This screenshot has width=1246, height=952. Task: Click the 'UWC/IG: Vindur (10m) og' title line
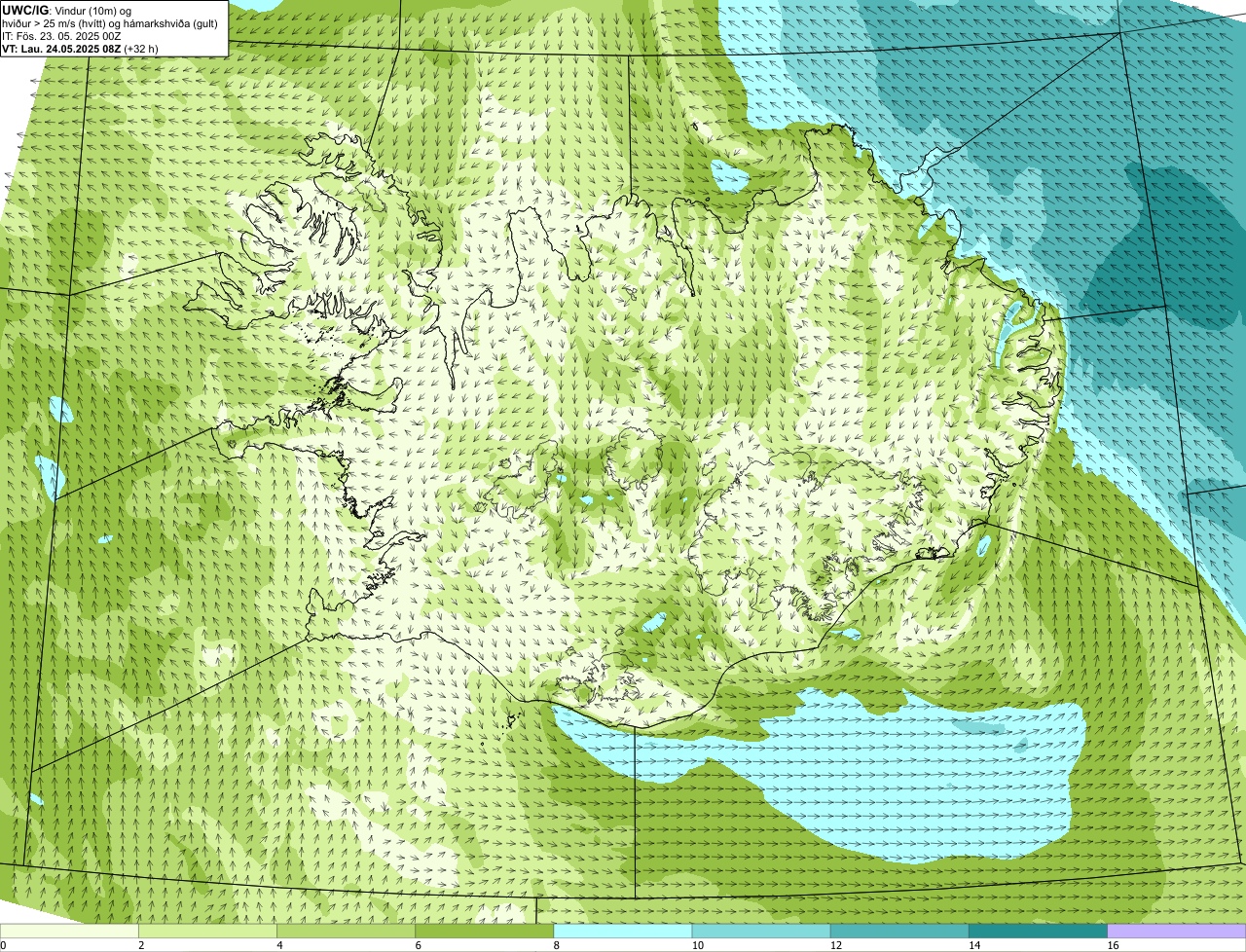[x=67, y=10]
